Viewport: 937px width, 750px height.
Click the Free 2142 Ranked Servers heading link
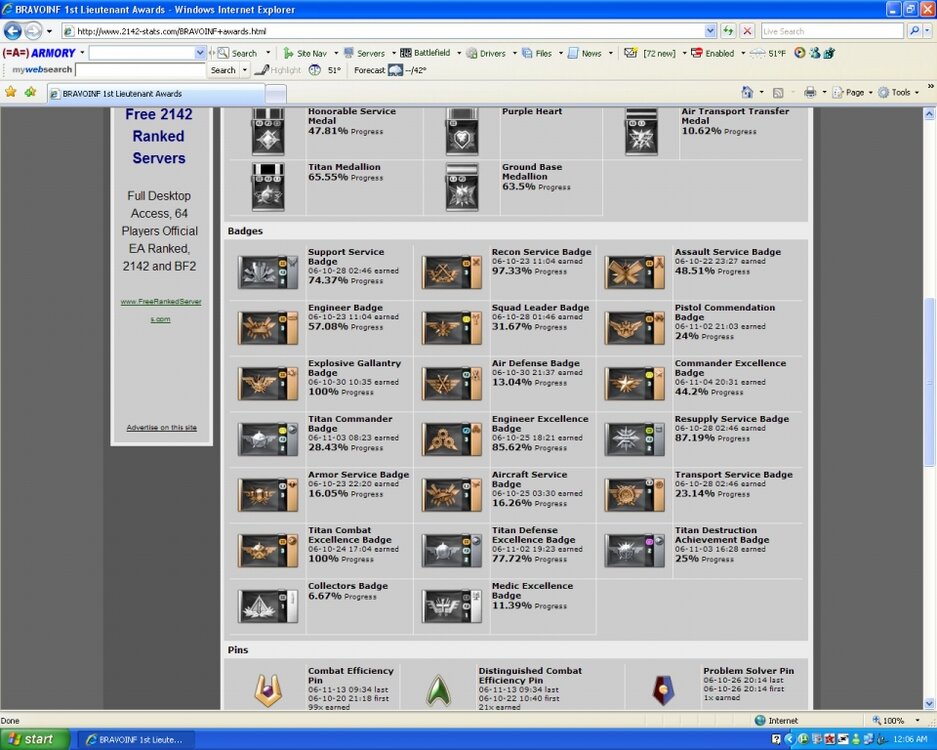tap(159, 136)
